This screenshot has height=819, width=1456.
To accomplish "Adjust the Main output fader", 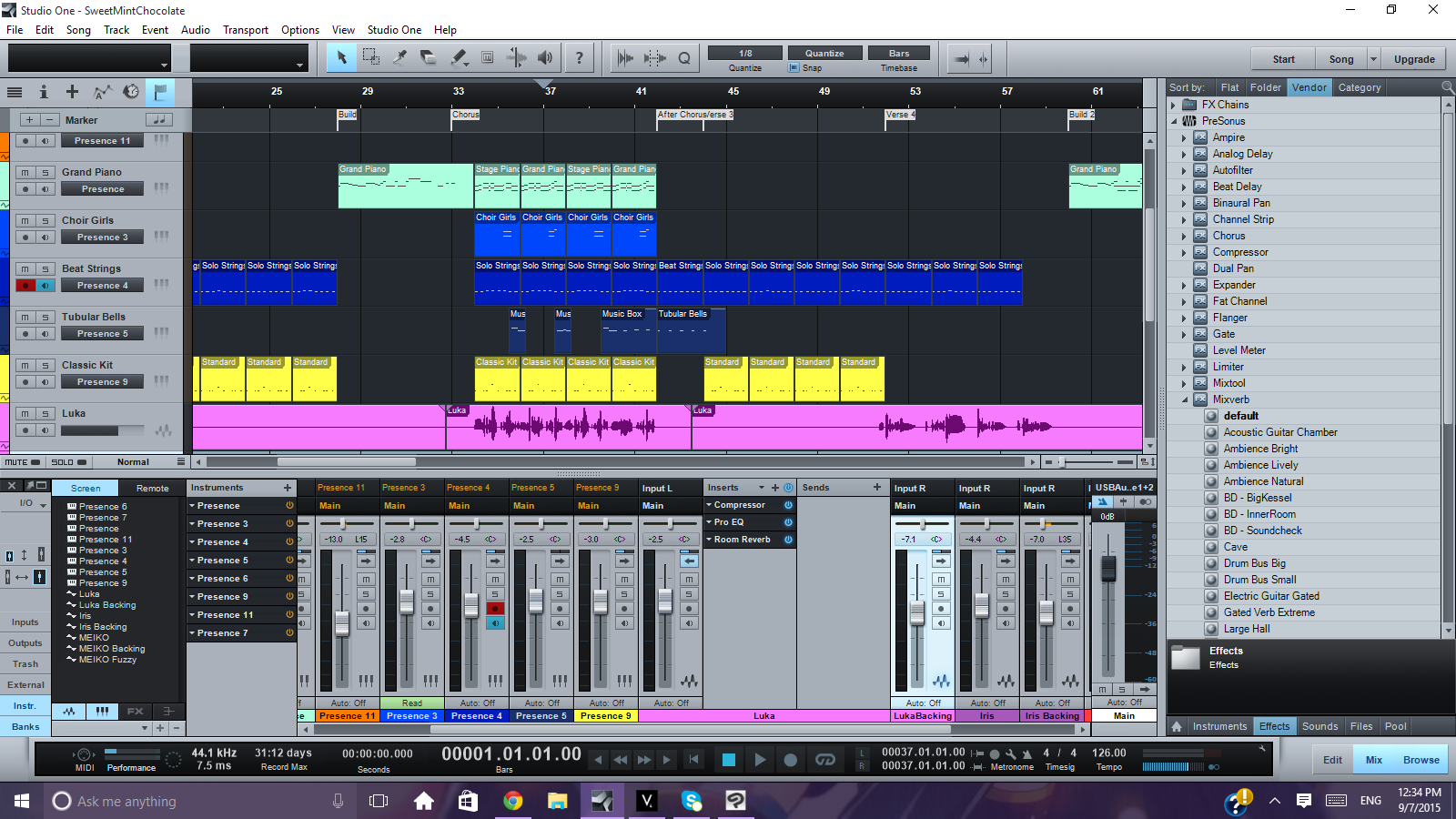I will [1107, 569].
